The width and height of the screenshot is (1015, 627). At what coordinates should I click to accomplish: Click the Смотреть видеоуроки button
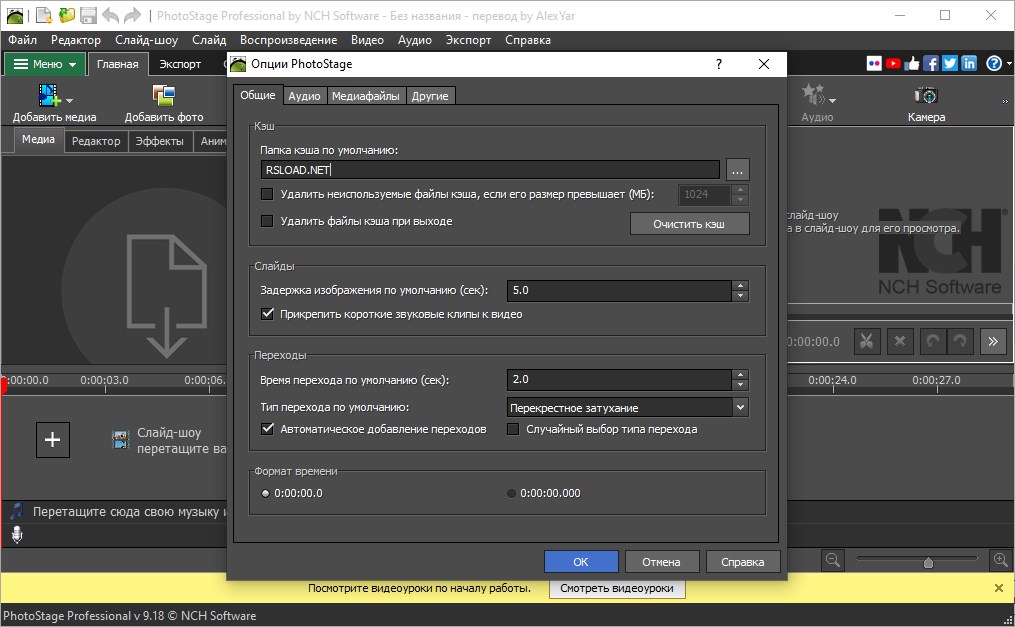click(x=616, y=588)
